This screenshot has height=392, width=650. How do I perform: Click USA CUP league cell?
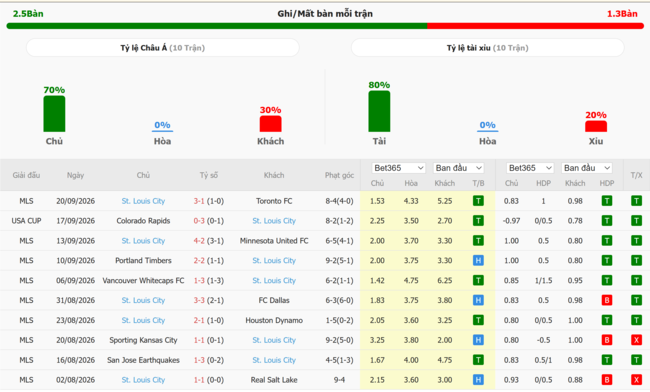(26, 221)
